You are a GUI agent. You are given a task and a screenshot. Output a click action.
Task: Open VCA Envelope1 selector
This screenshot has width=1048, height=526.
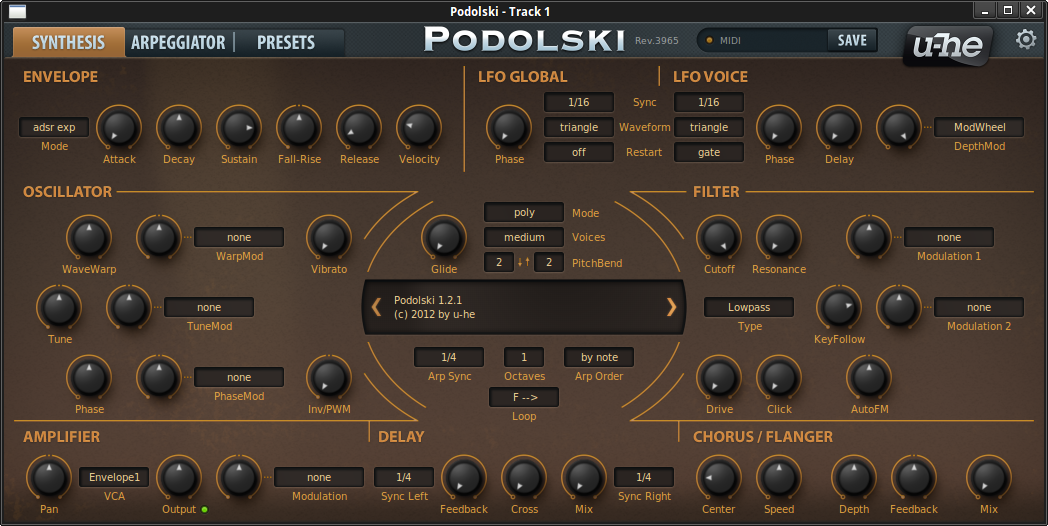pyautogui.click(x=114, y=477)
